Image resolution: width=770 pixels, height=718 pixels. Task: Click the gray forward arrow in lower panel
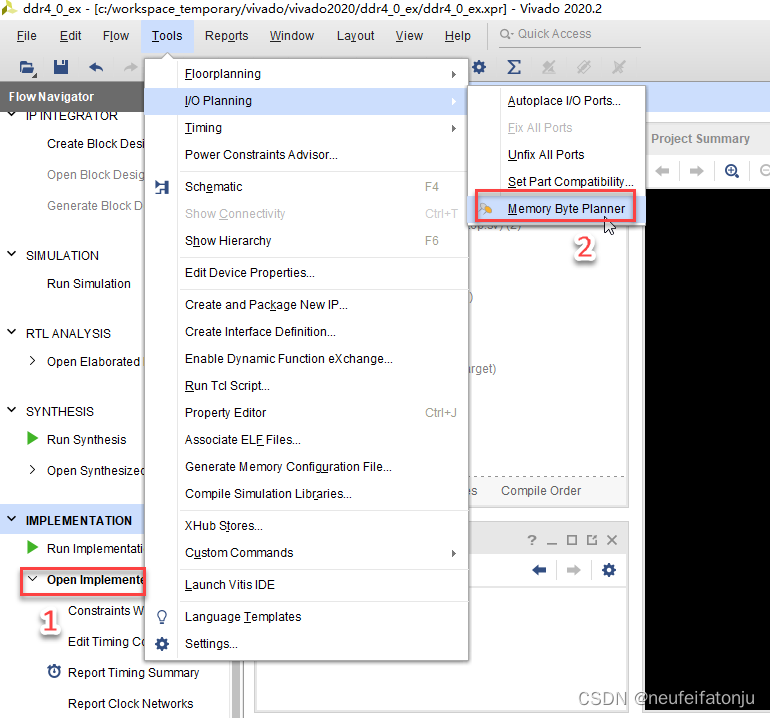574,570
